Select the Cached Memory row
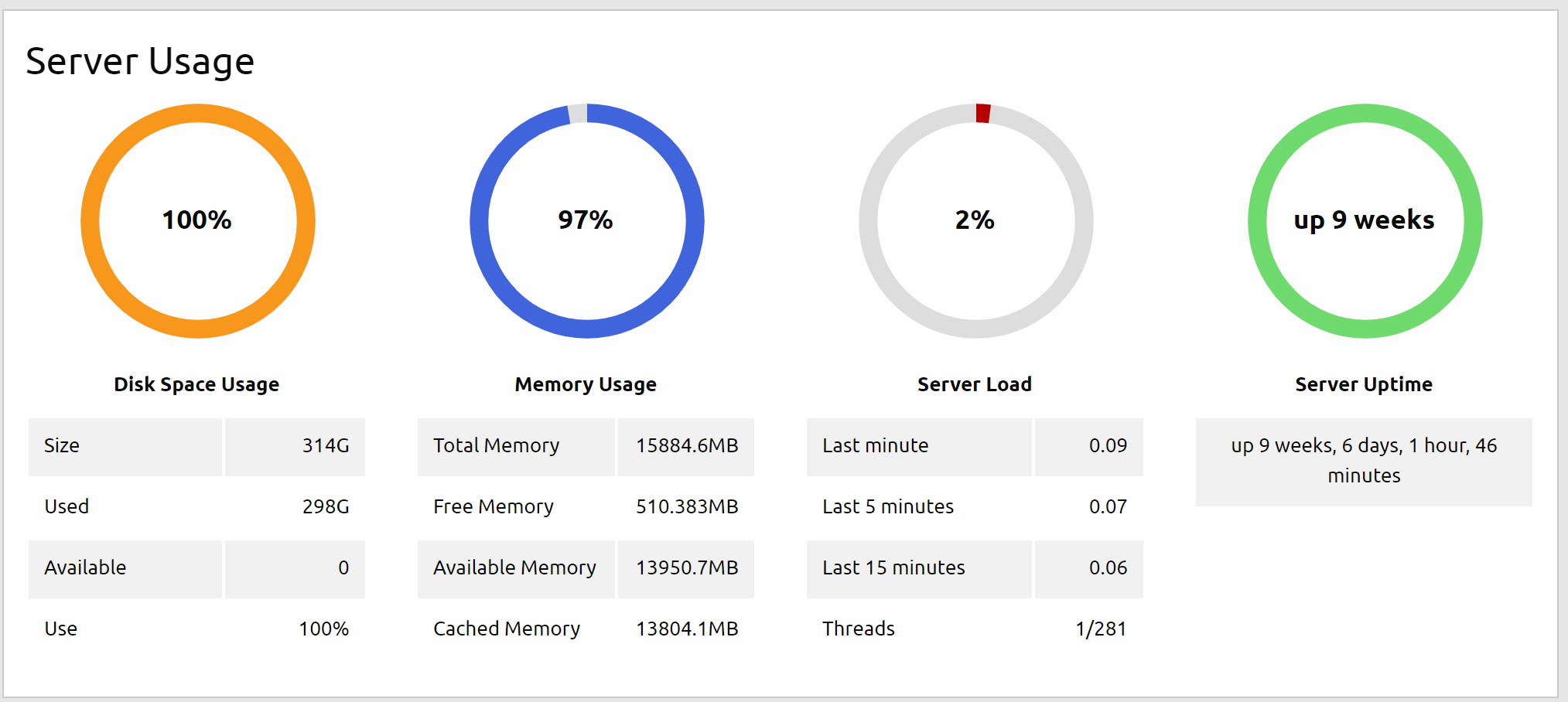This screenshot has width=1568, height=702. (586, 629)
